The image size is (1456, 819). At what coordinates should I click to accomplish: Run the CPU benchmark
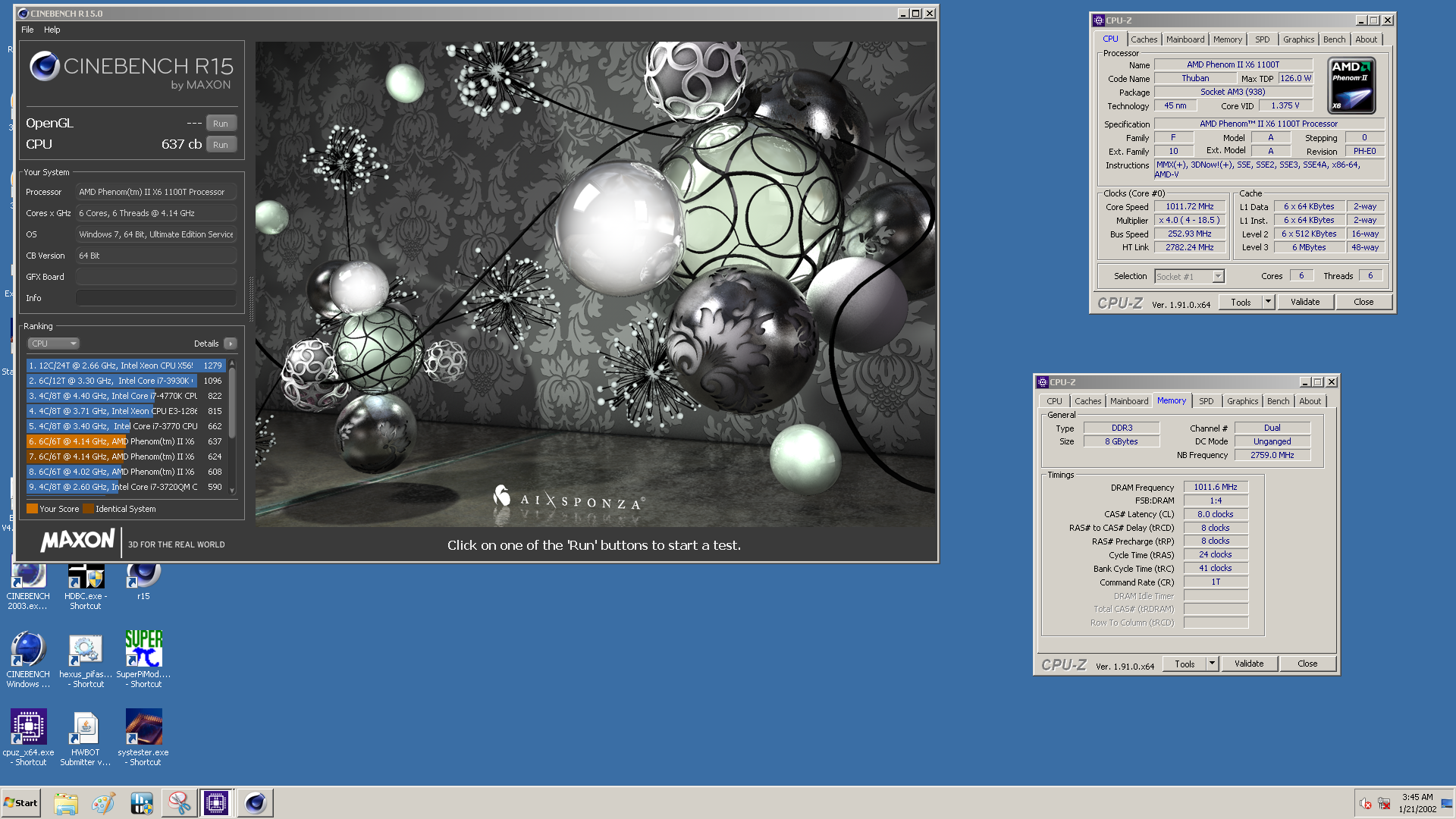221,144
